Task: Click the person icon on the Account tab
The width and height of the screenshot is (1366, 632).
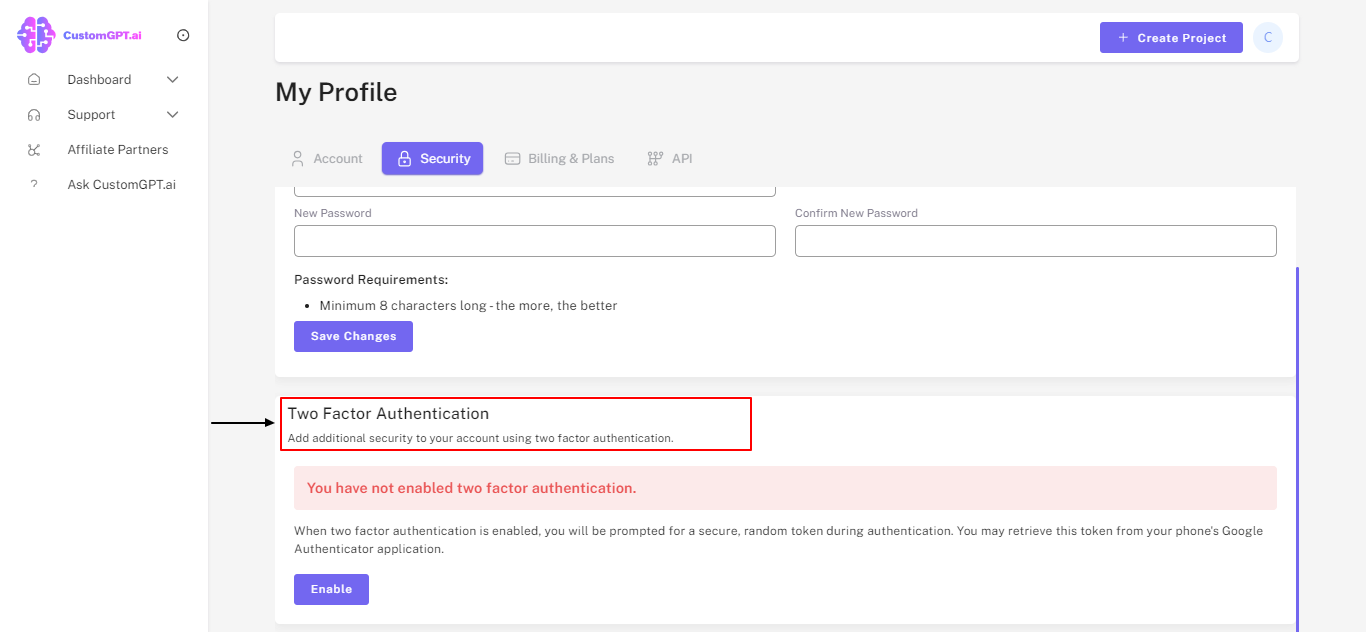Action: coord(297,158)
